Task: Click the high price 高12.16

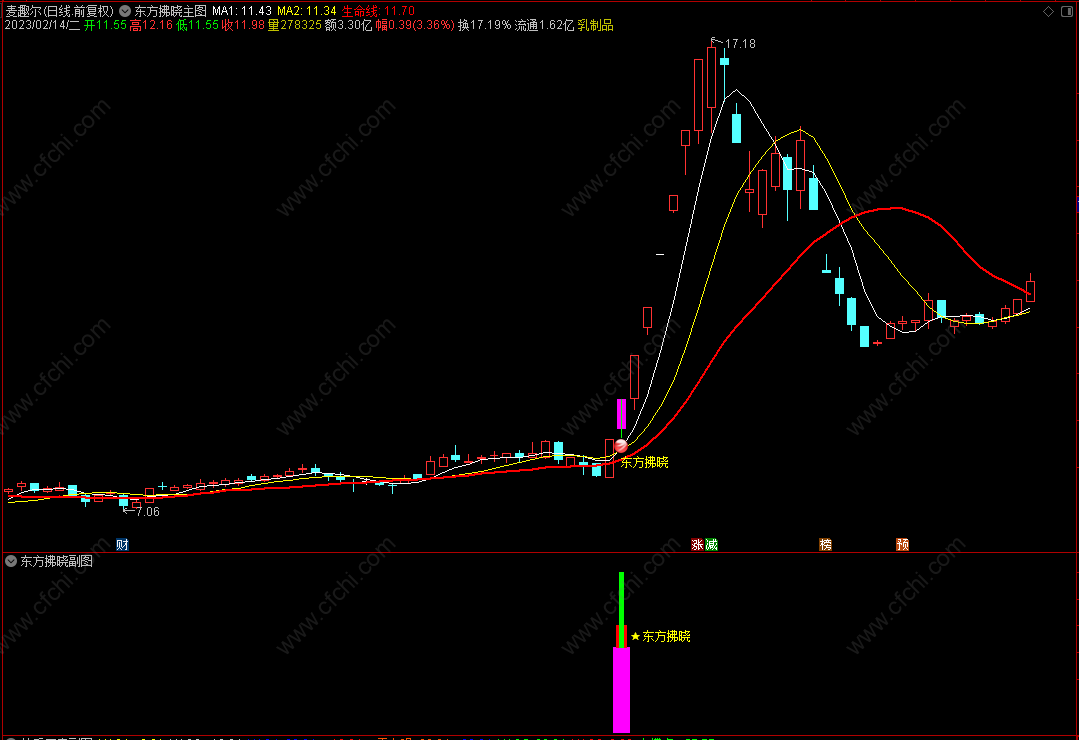Action: [151, 25]
